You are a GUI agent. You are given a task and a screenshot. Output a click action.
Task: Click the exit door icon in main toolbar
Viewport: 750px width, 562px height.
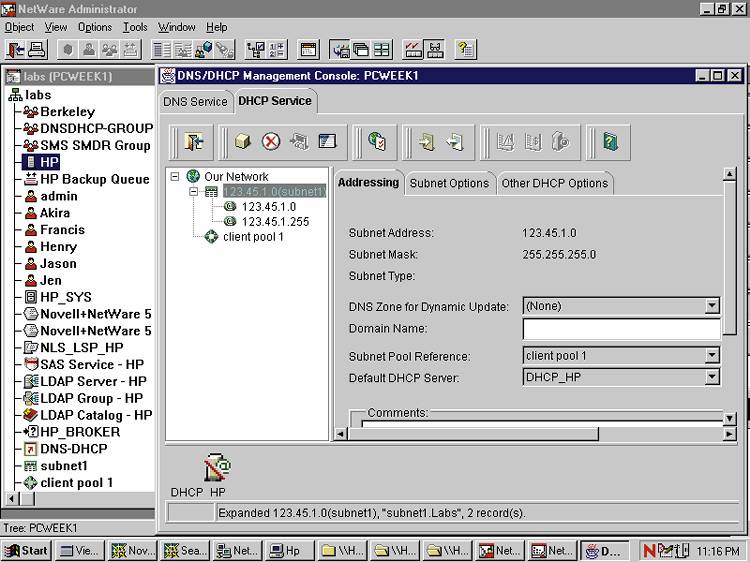tap(15, 50)
